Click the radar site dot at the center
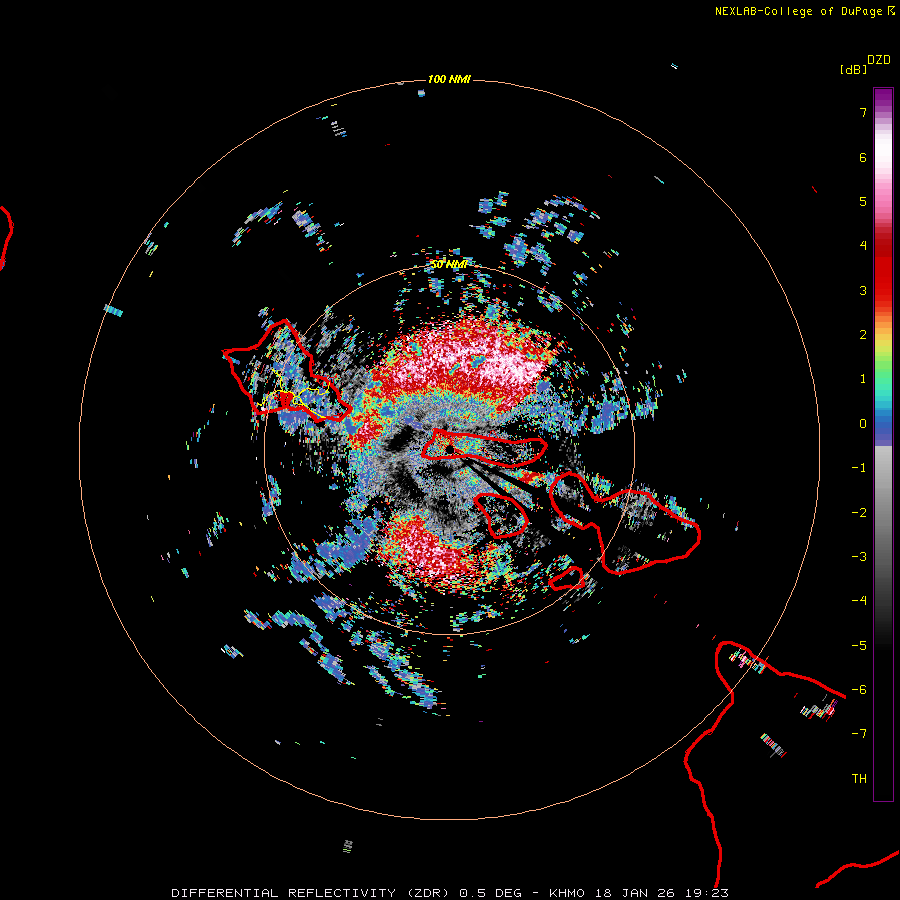This screenshot has height=900, width=900. (449, 449)
